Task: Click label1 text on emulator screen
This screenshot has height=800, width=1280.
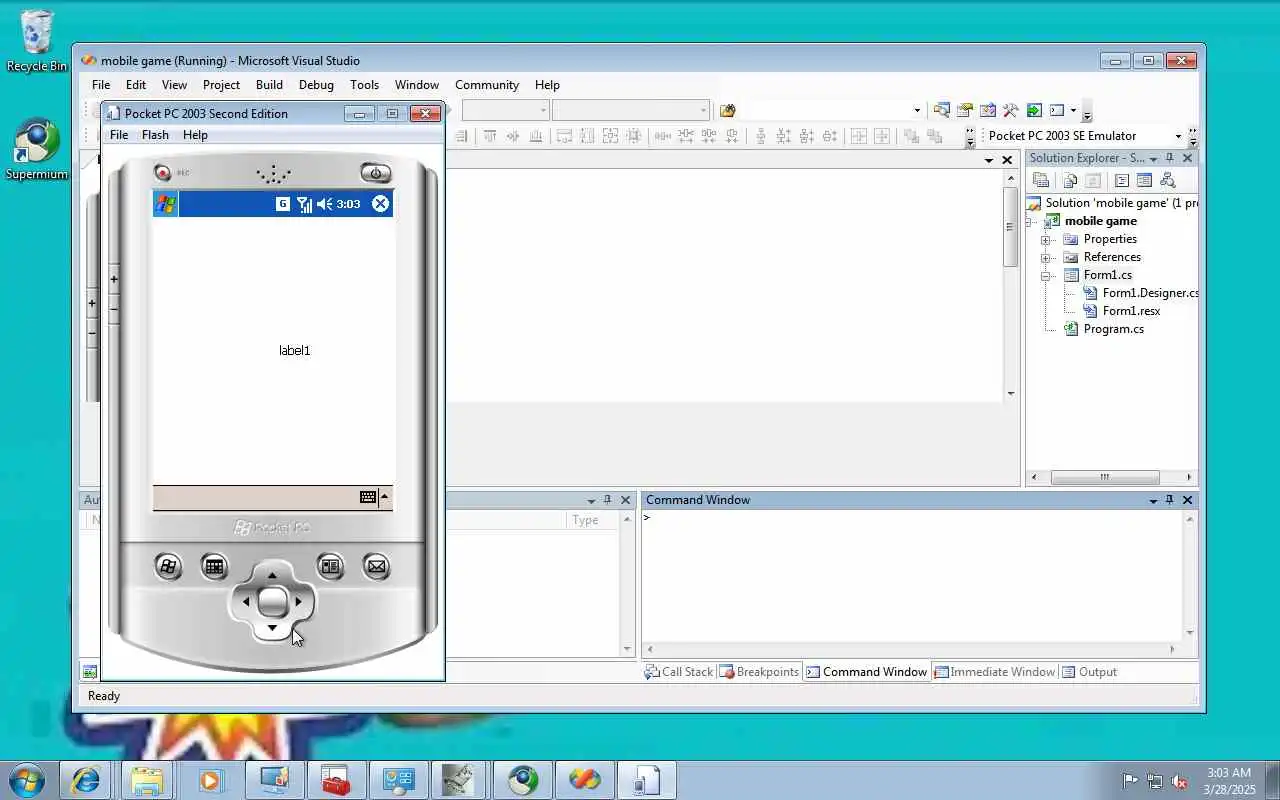Action: point(294,351)
